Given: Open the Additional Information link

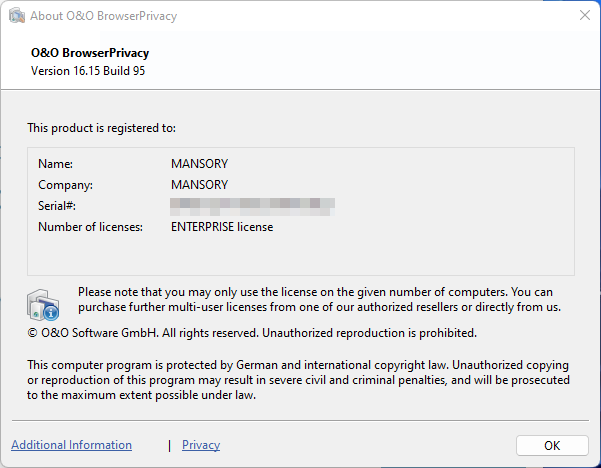Looking at the screenshot, I should (71, 445).
